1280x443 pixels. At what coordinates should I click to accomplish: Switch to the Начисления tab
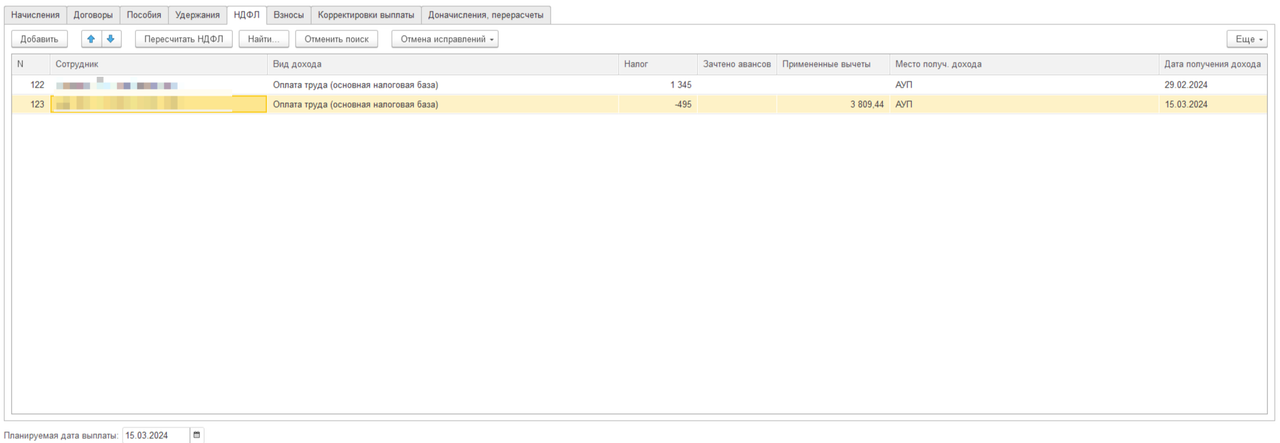(35, 15)
